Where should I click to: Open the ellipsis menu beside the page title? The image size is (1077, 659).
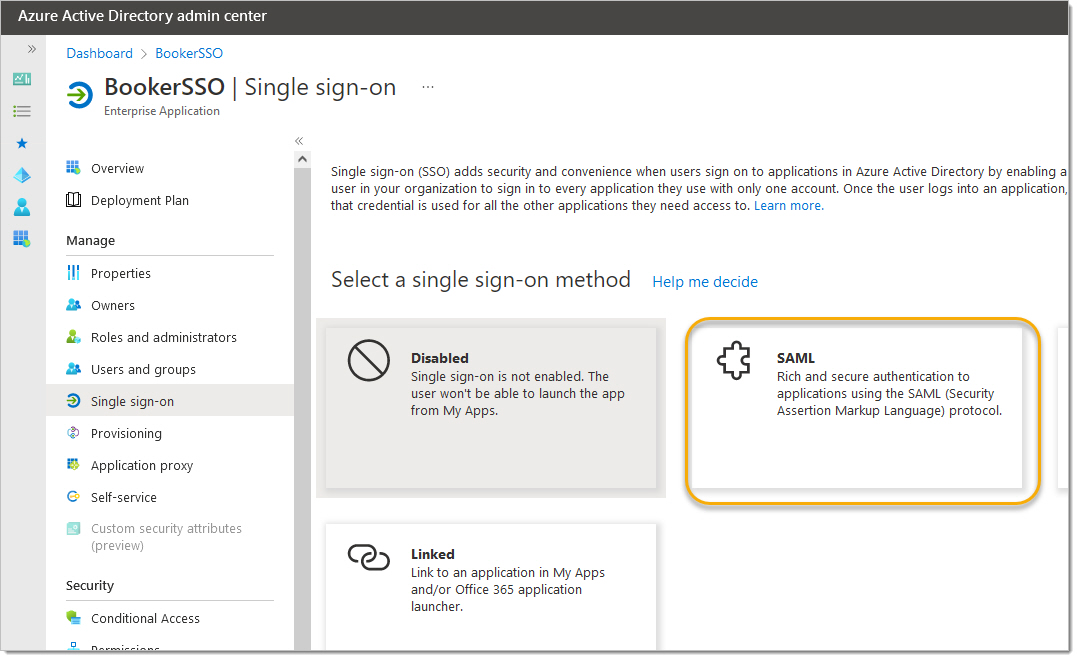[x=428, y=87]
